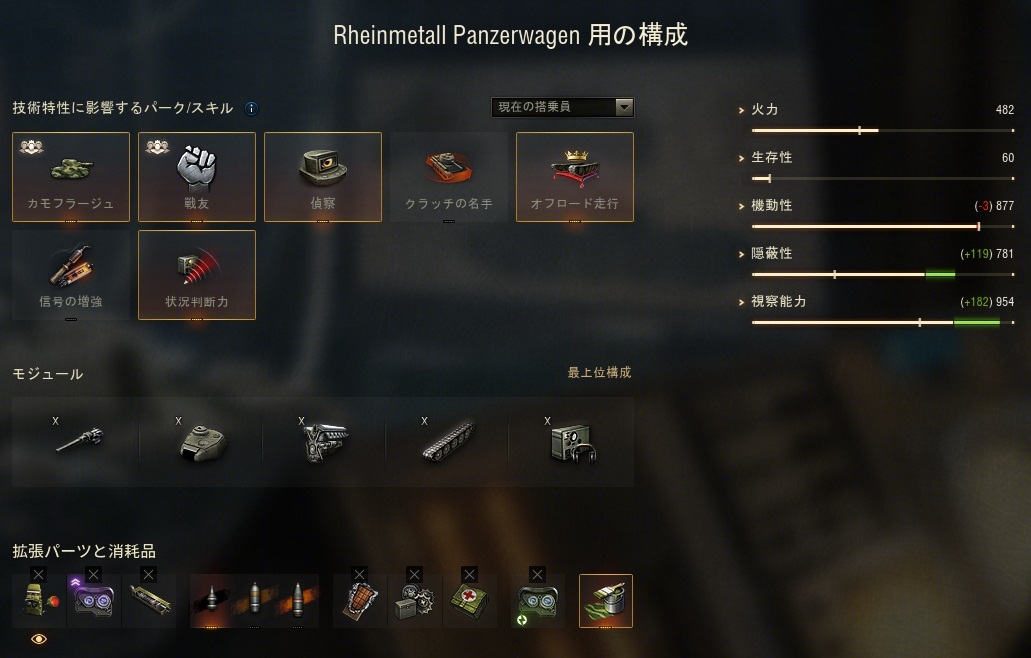Click the 機動性 stat bar
Screen dimensions: 1031x658
pos(882,226)
